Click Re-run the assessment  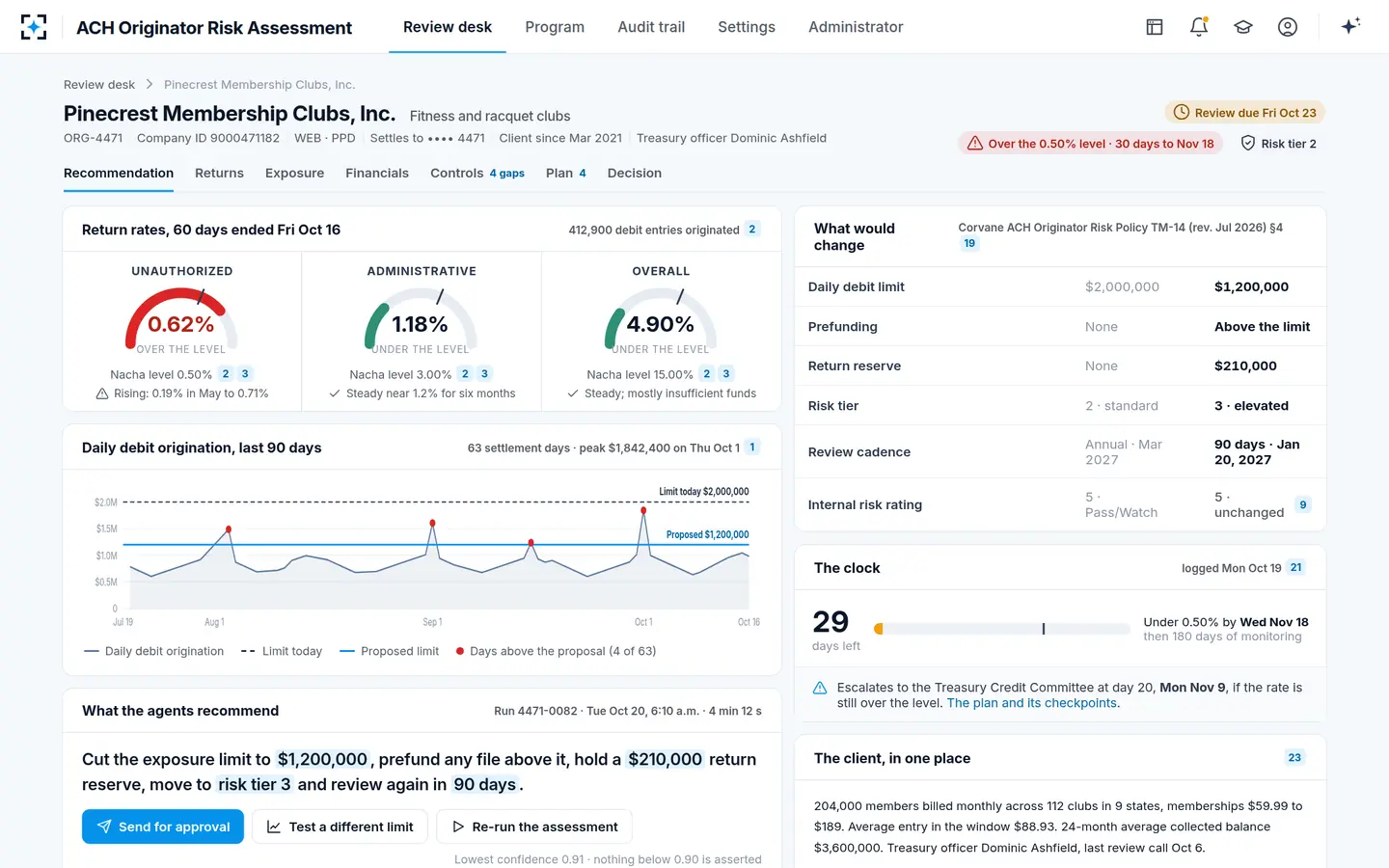[534, 827]
